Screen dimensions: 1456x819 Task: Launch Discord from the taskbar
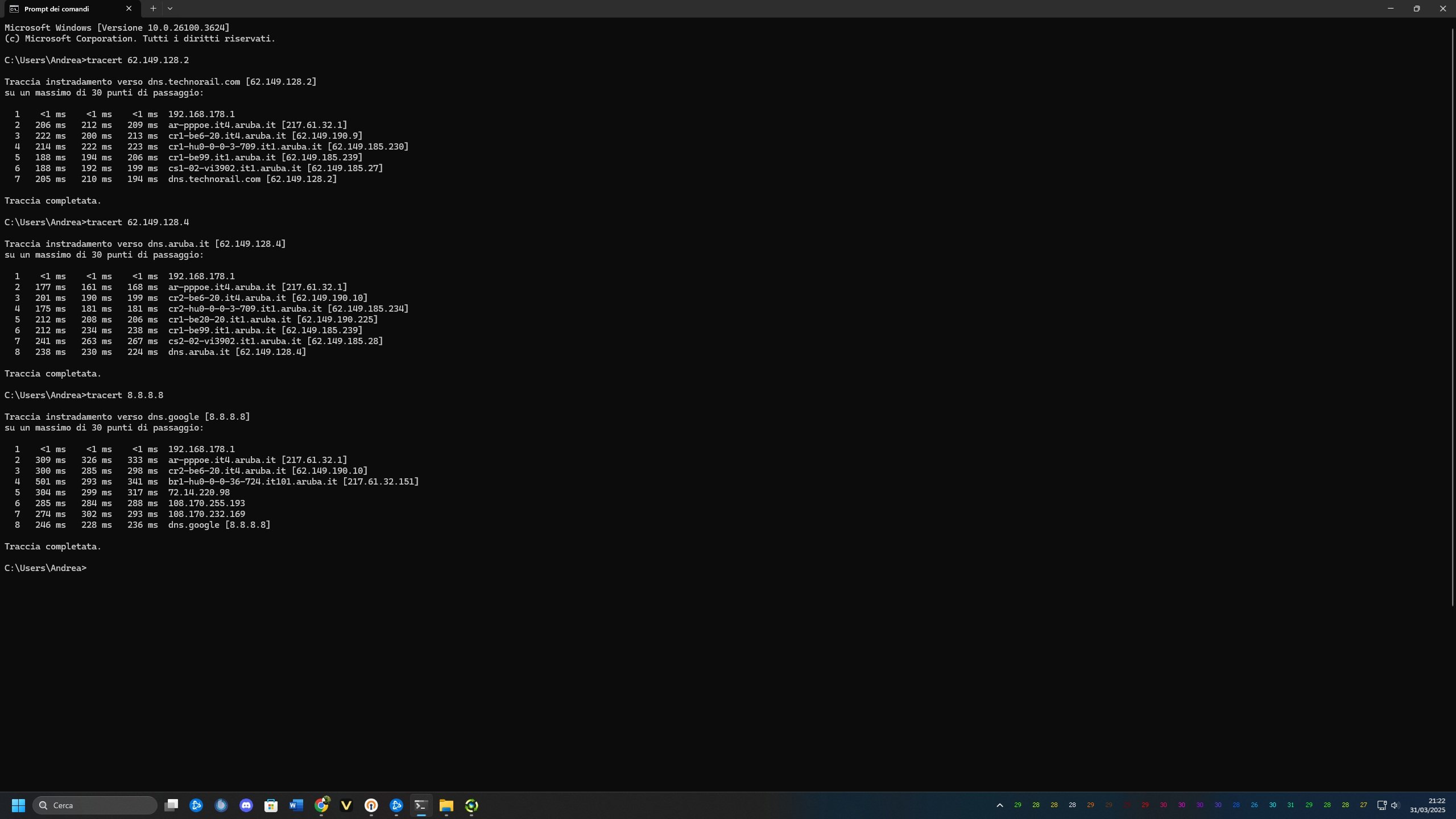pos(246,805)
